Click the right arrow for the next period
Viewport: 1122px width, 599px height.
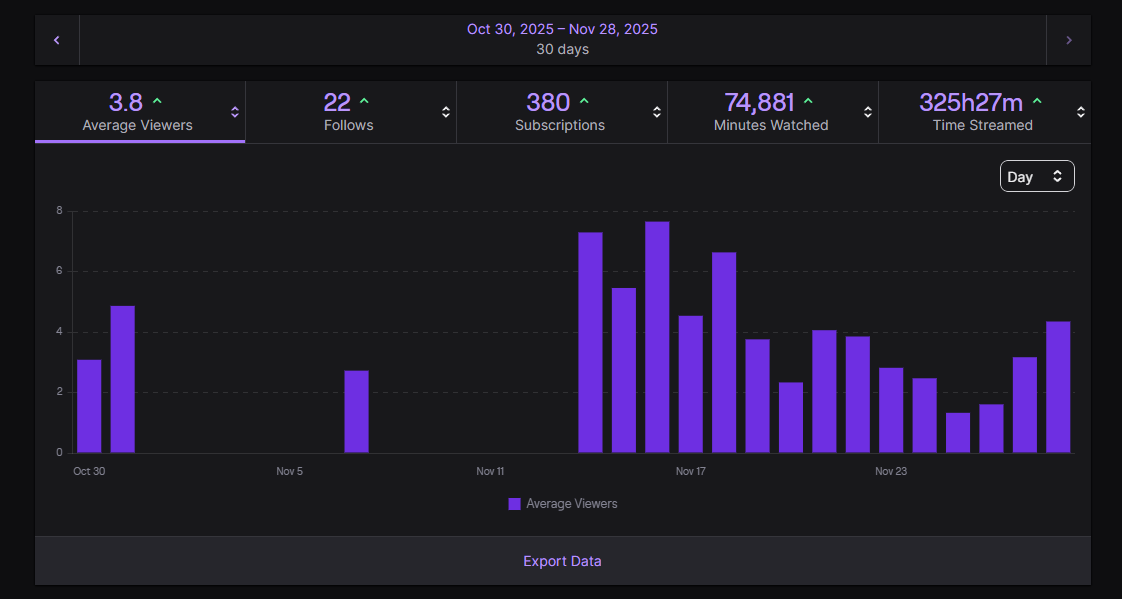pos(1068,40)
